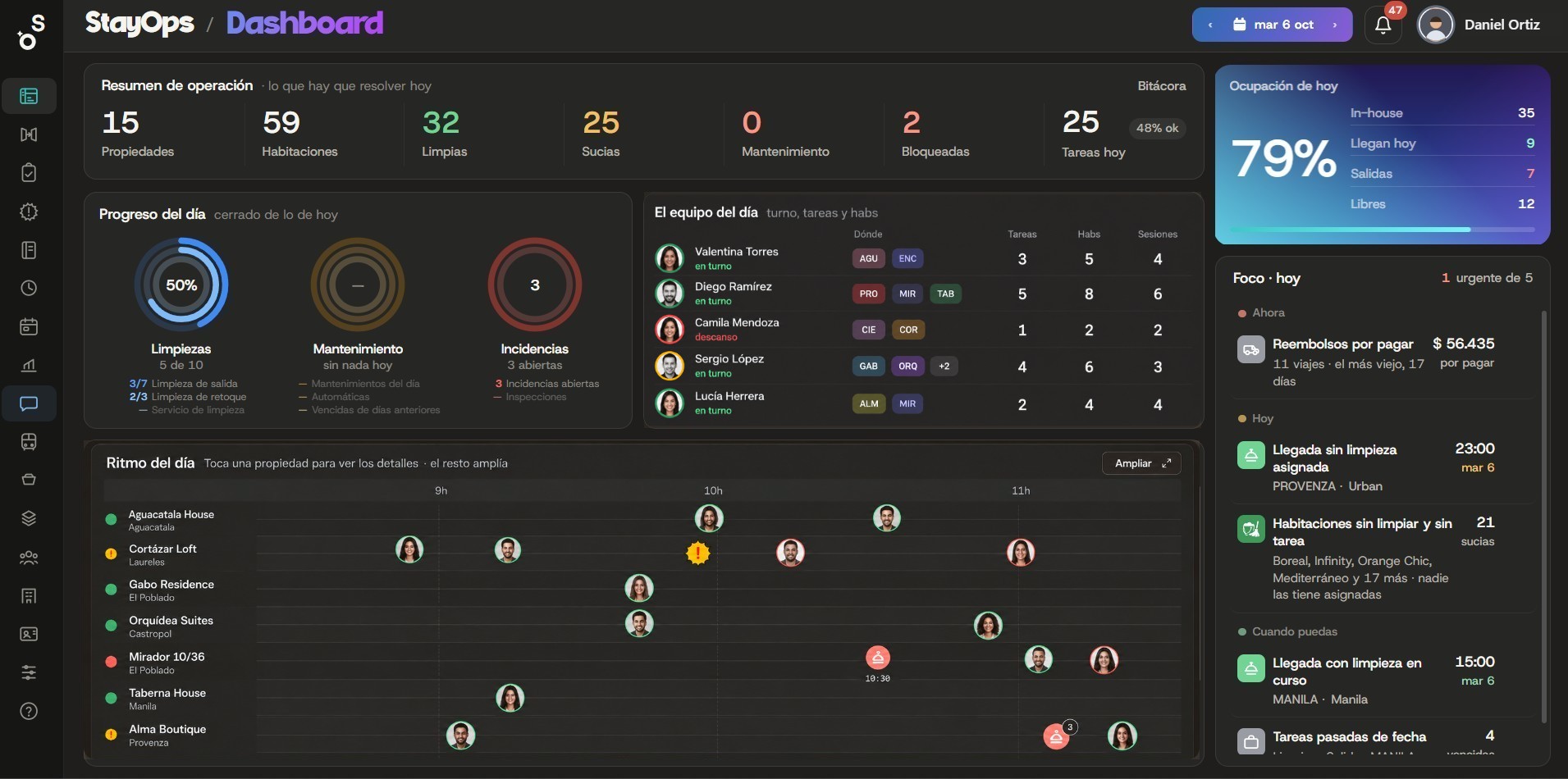Select Aguacatala House property row
The height and width of the screenshot is (779, 1568).
click(x=171, y=519)
